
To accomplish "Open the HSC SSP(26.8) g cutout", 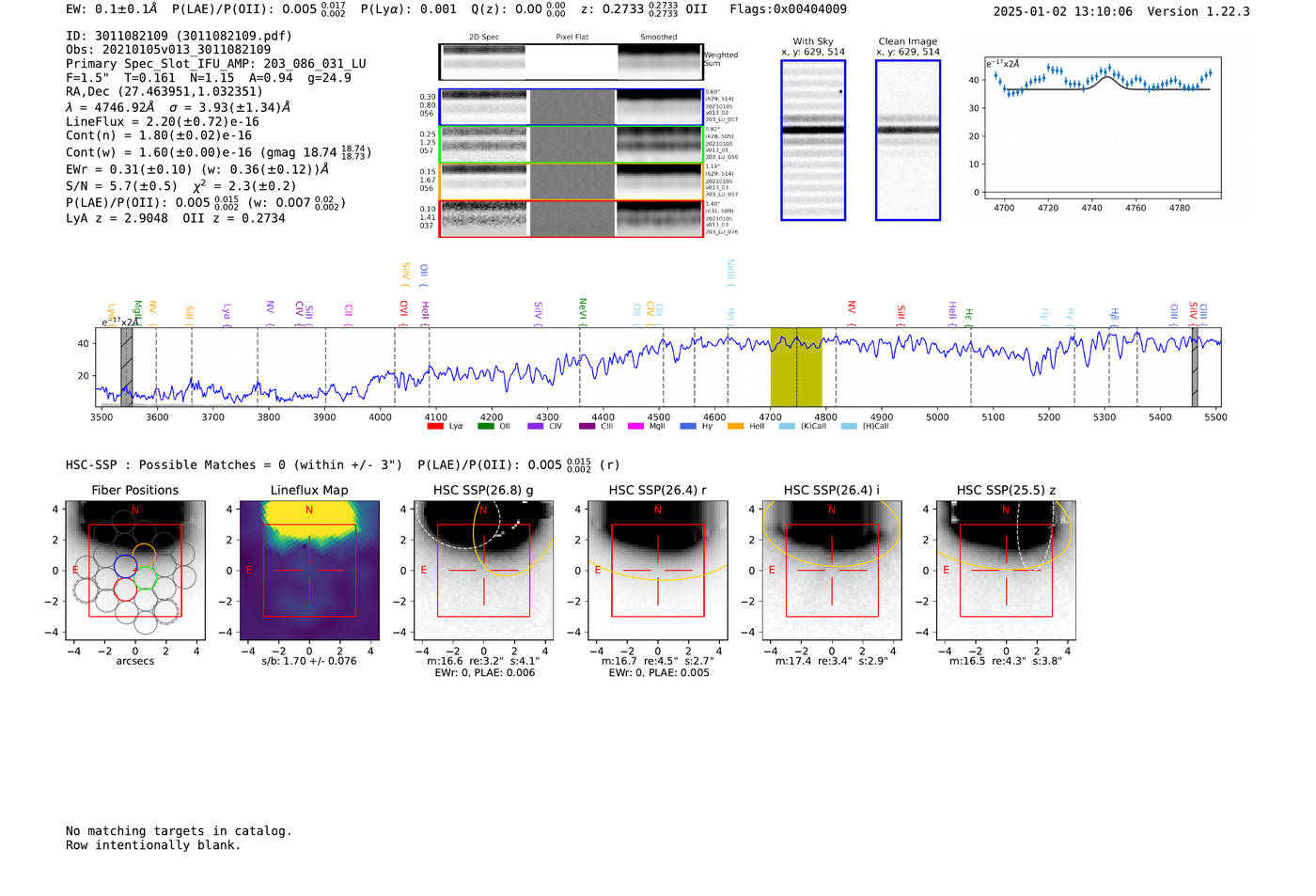I will [483, 571].
